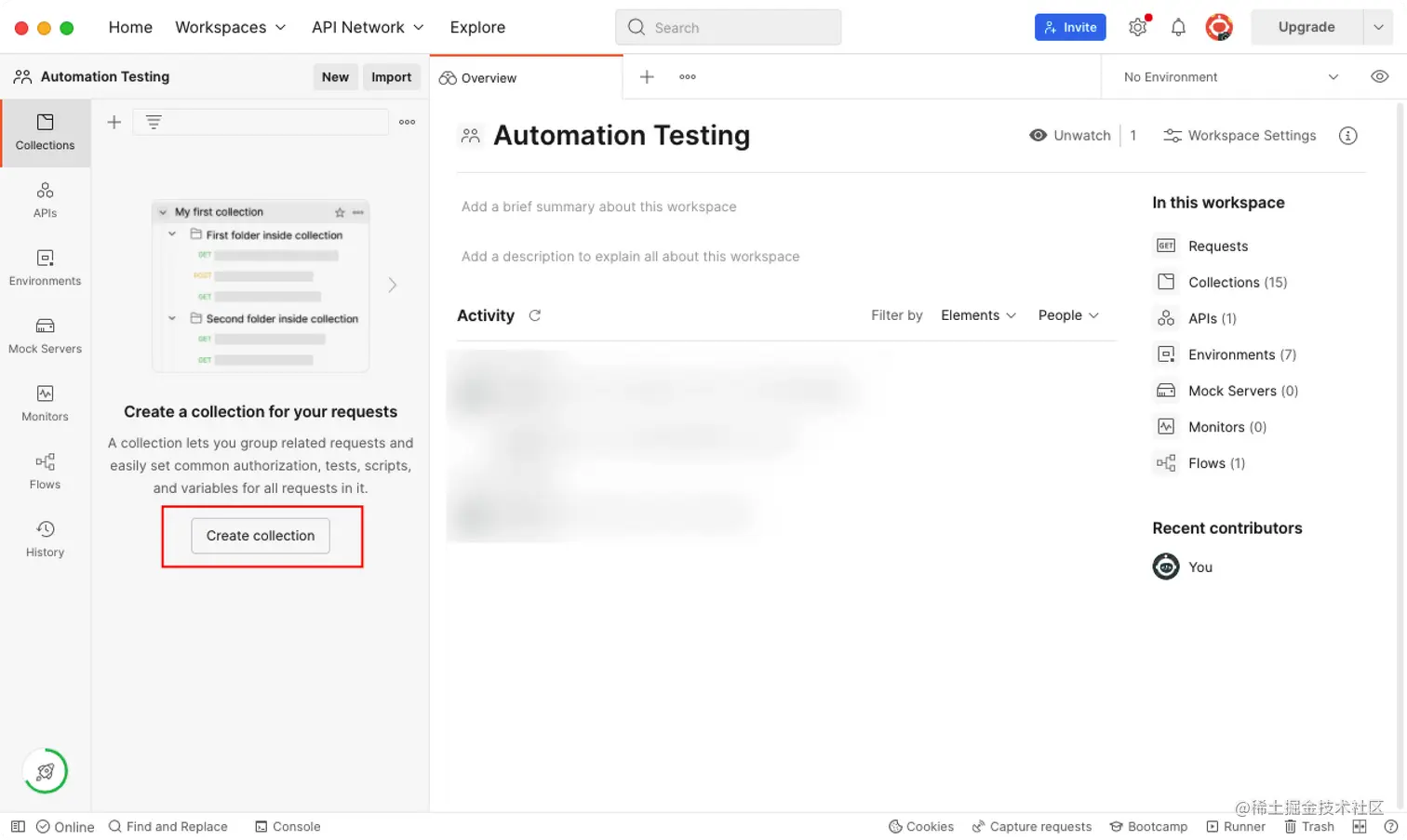Screen dimensions: 1407x840
Task: Open collections panel more options menu
Action: click(407, 122)
